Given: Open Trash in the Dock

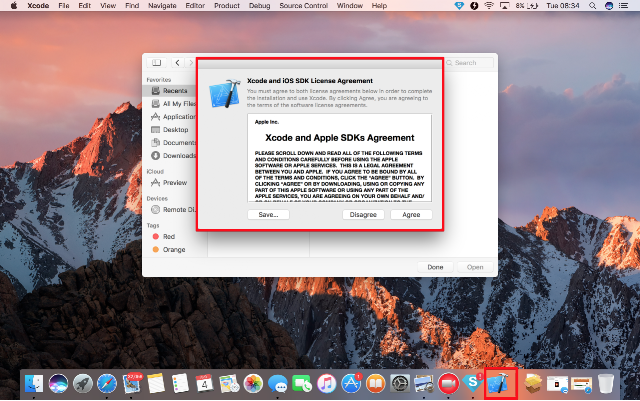Looking at the screenshot, I should tap(606, 384).
